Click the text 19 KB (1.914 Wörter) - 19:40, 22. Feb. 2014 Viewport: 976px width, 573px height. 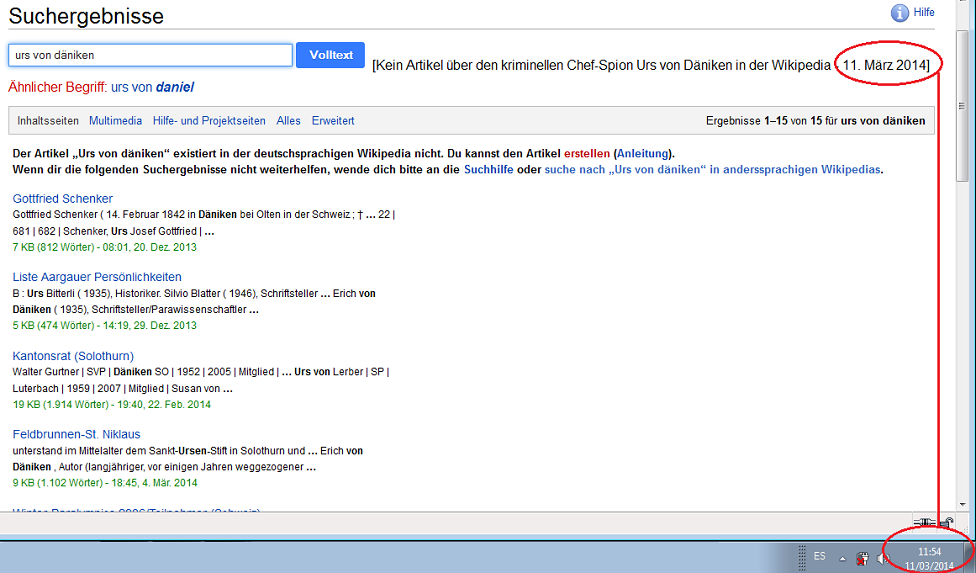(111, 404)
